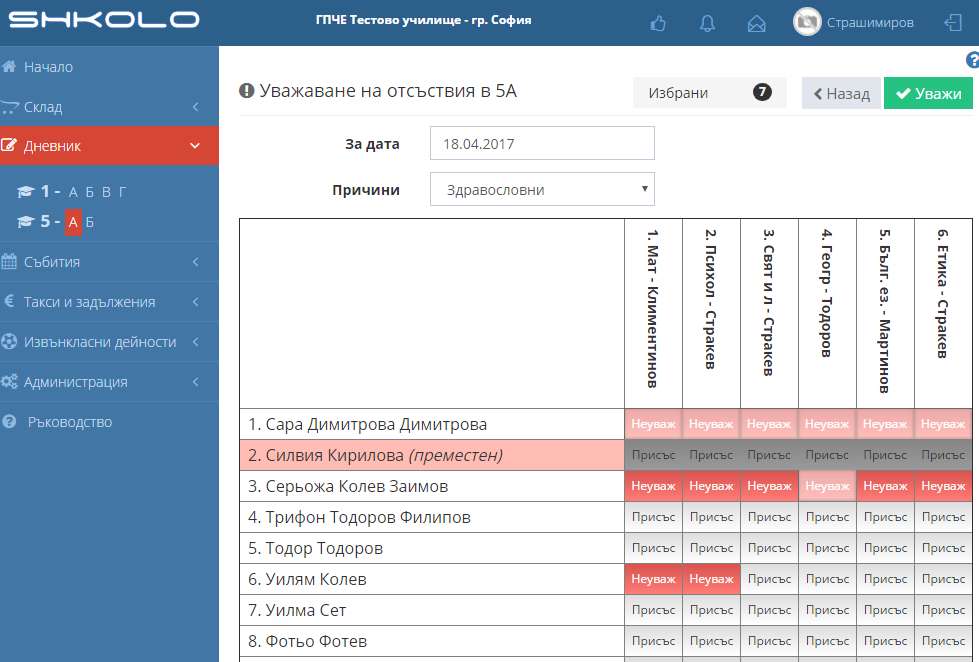The image size is (979, 662).
Task: Click the SHKOLO logo
Action: (x=103, y=20)
